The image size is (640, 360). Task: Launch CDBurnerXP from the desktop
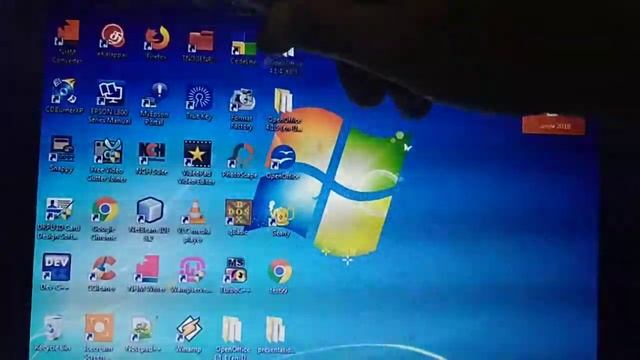(x=64, y=91)
